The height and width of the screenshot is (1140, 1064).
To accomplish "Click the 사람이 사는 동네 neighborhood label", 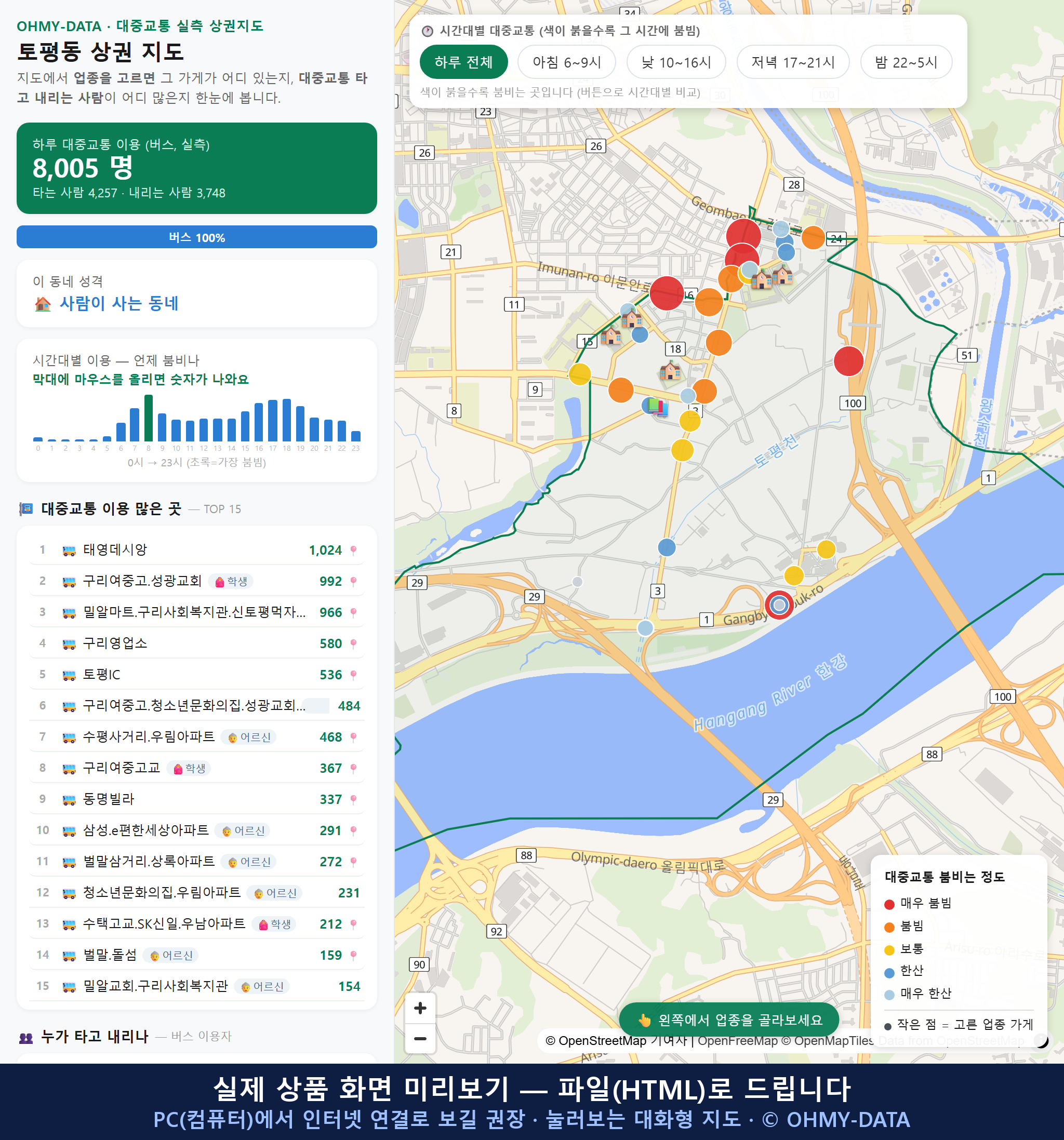I will tap(119, 304).
